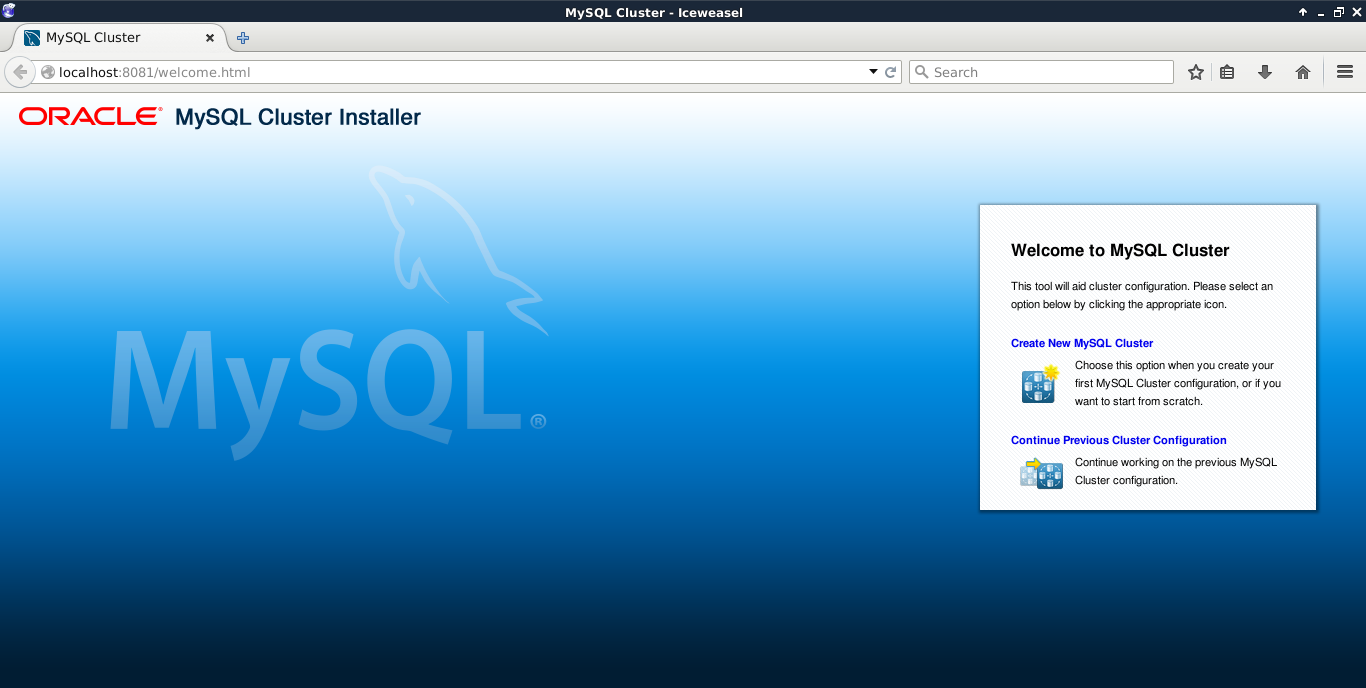
Task: Expand the URL history dropdown arrow
Action: point(872,72)
